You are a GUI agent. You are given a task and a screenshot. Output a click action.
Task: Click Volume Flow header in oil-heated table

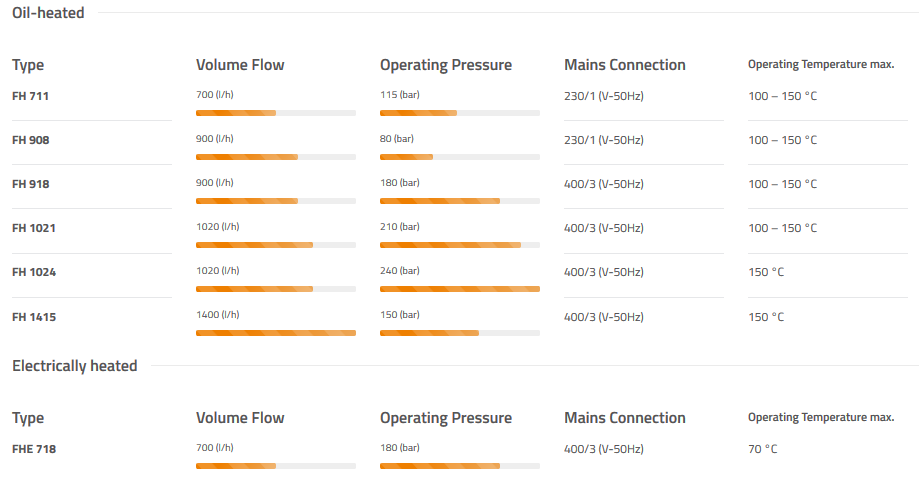[x=240, y=65]
